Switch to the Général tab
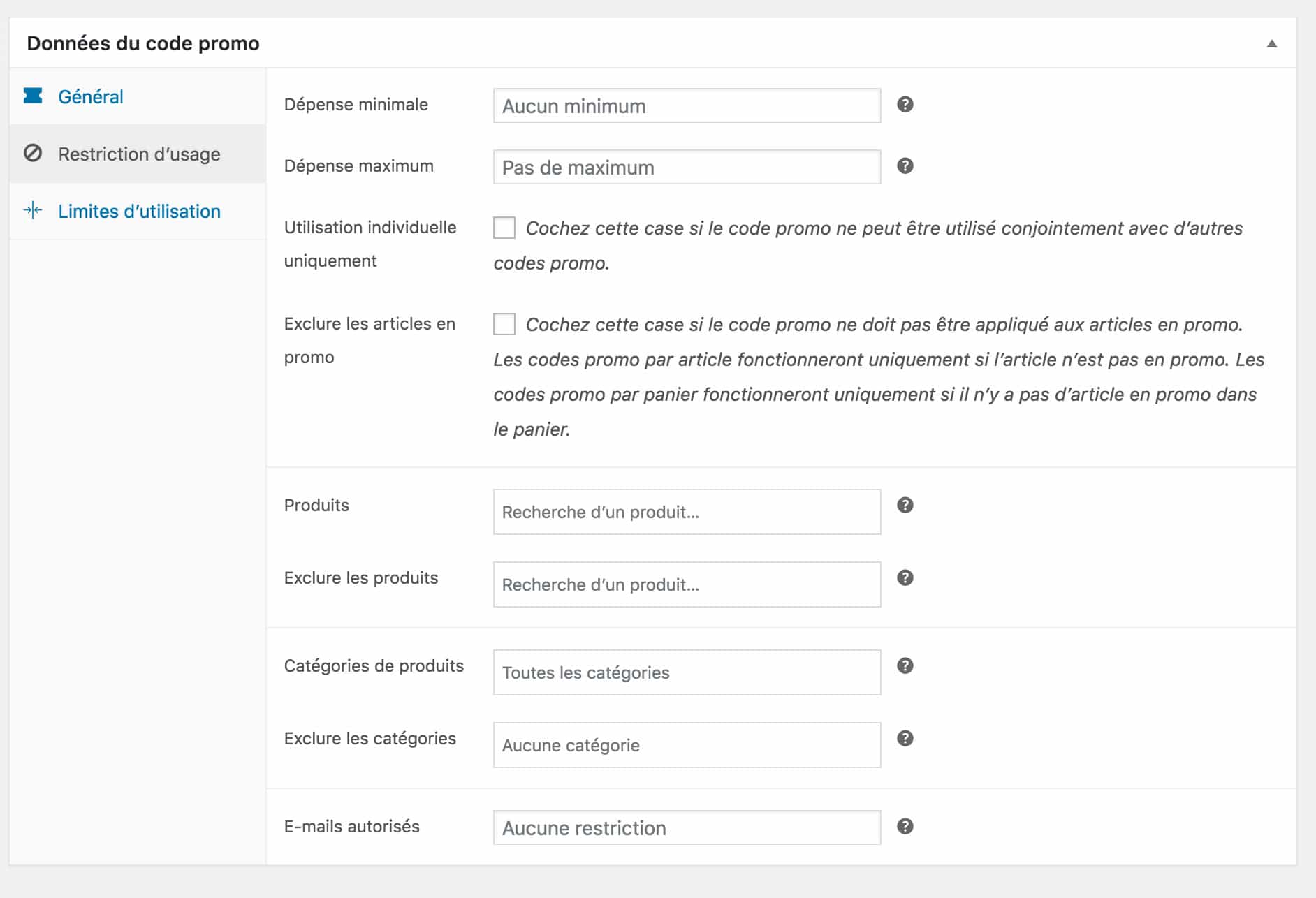Image resolution: width=1316 pixels, height=898 pixels. 138,96
